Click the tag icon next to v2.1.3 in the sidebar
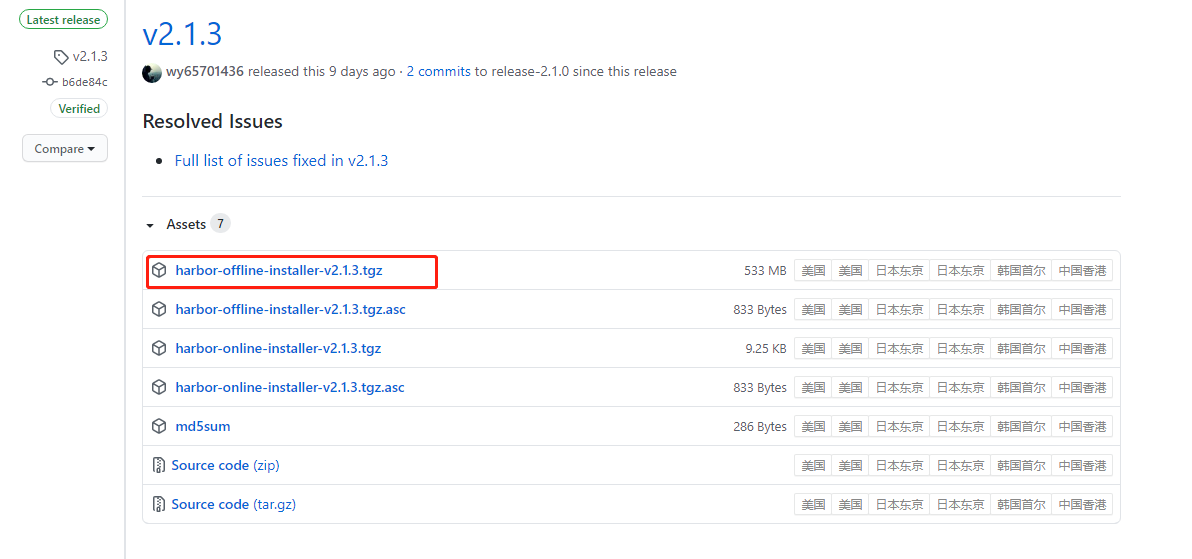 61,56
